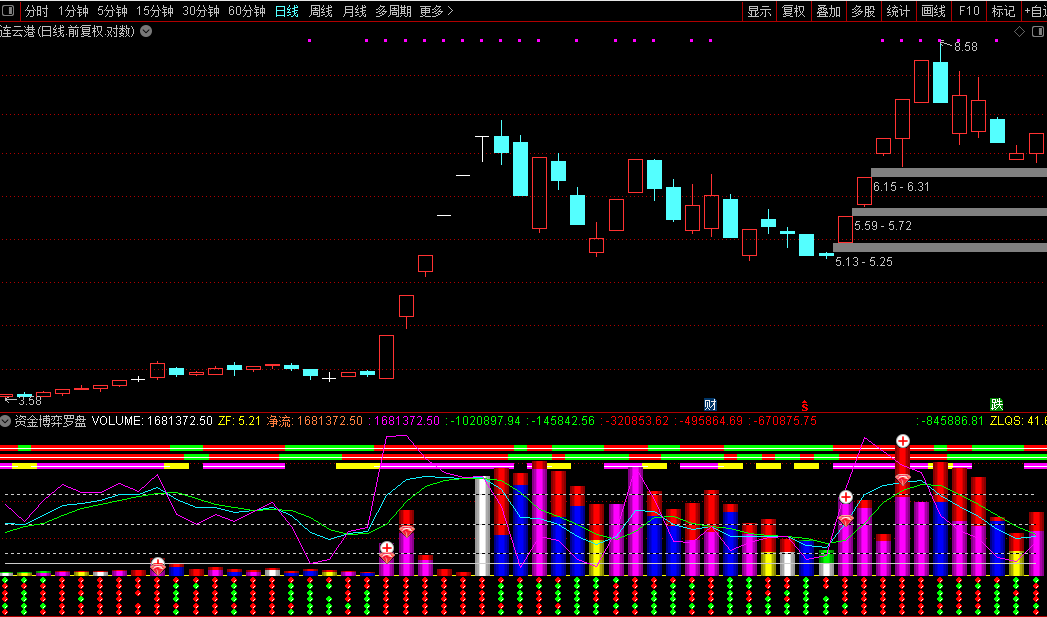Switch to the 5分钟 period
Viewport: 1047px width, 617px height.
(x=112, y=11)
